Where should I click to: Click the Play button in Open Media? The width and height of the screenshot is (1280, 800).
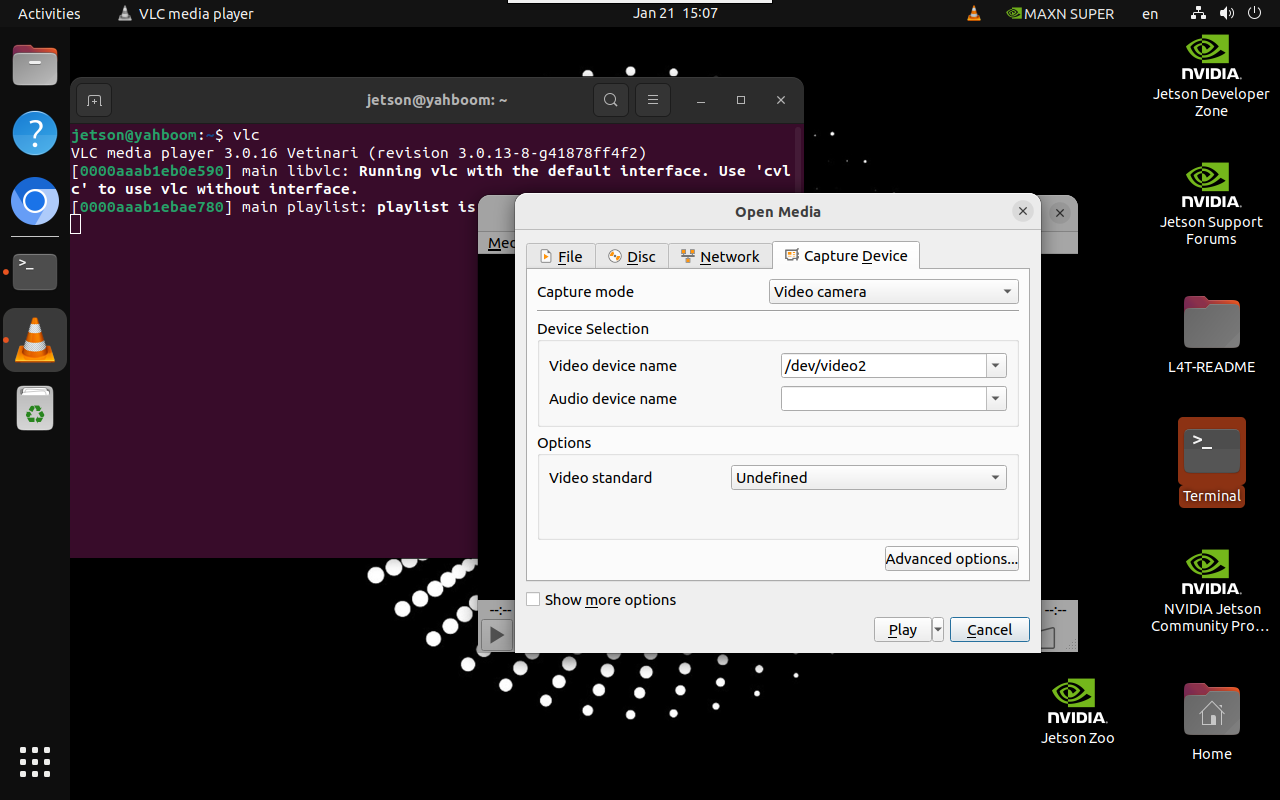pos(903,630)
